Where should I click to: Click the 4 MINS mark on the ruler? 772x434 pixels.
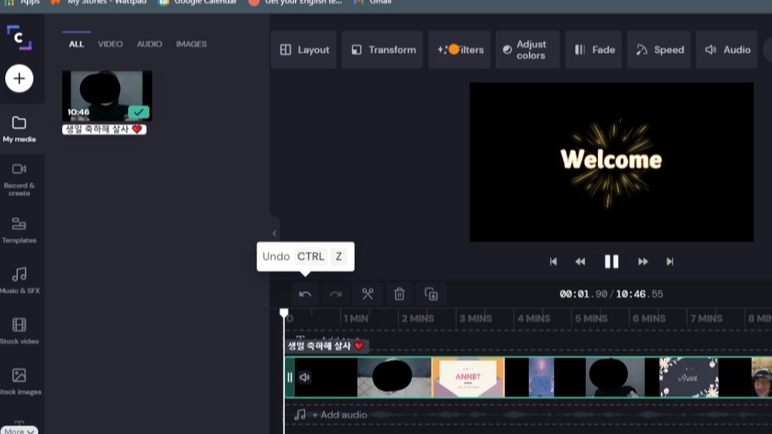click(x=534, y=319)
